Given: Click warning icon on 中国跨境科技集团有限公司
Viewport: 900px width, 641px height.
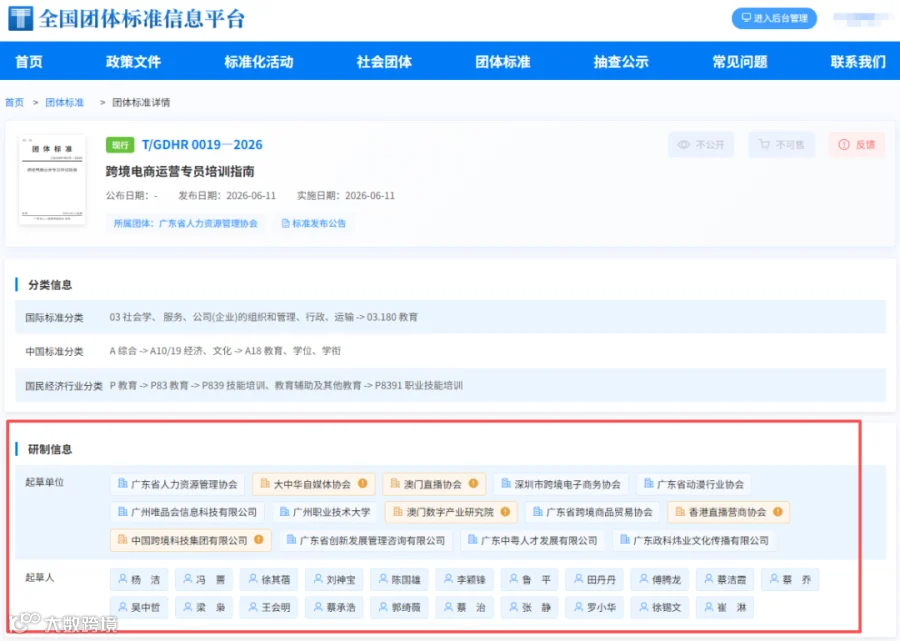Looking at the screenshot, I should (x=259, y=539).
